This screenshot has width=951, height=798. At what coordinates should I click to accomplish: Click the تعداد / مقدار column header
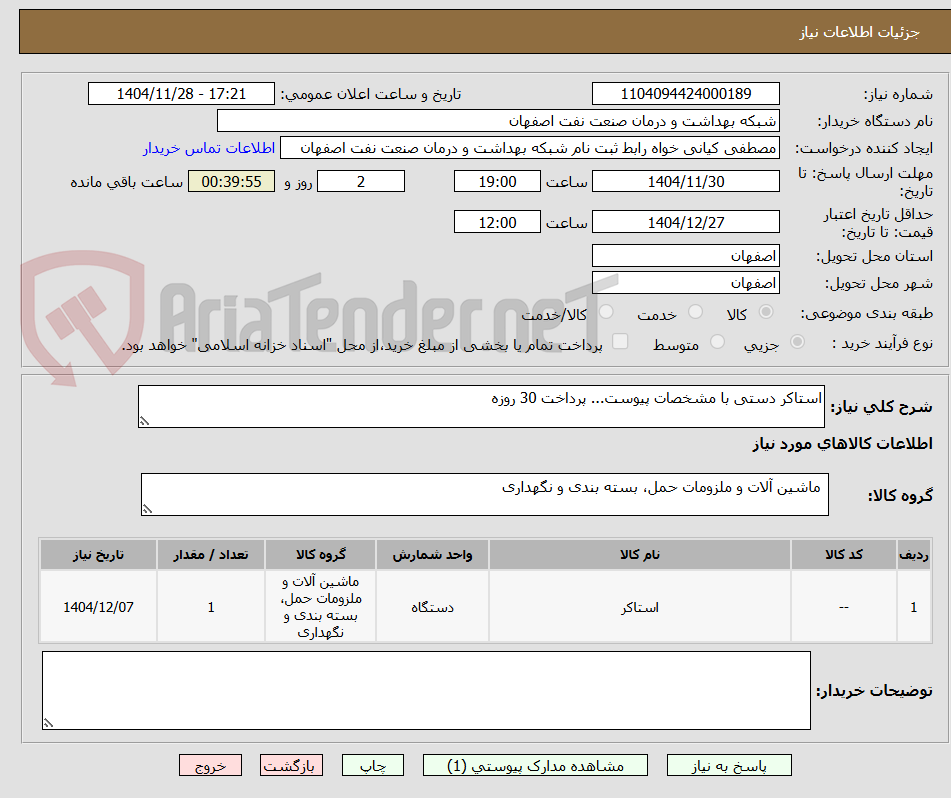click(x=210, y=555)
